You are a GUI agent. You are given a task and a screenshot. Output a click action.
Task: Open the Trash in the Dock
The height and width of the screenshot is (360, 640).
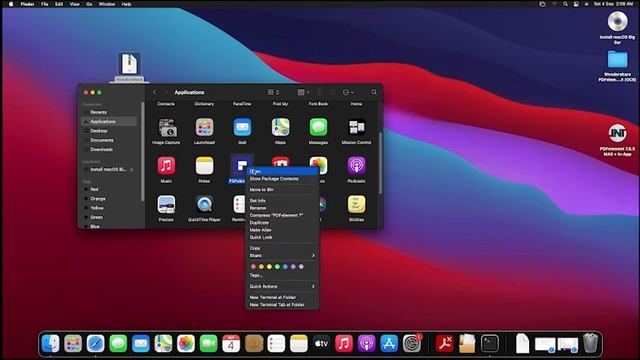pyautogui.click(x=590, y=343)
